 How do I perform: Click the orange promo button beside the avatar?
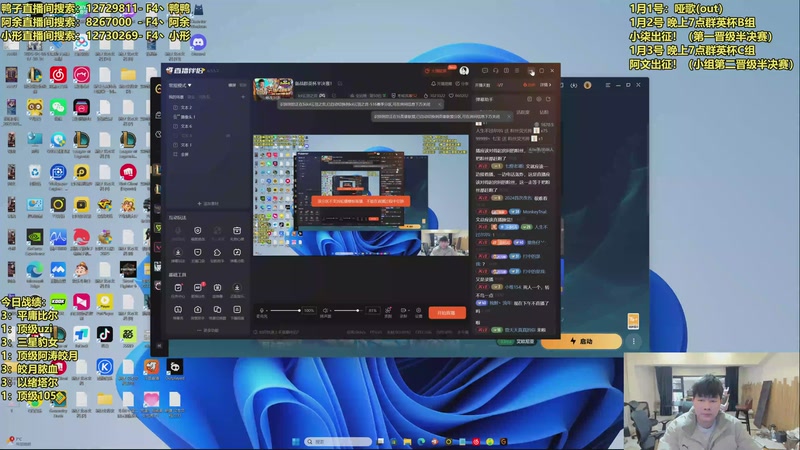(438, 70)
